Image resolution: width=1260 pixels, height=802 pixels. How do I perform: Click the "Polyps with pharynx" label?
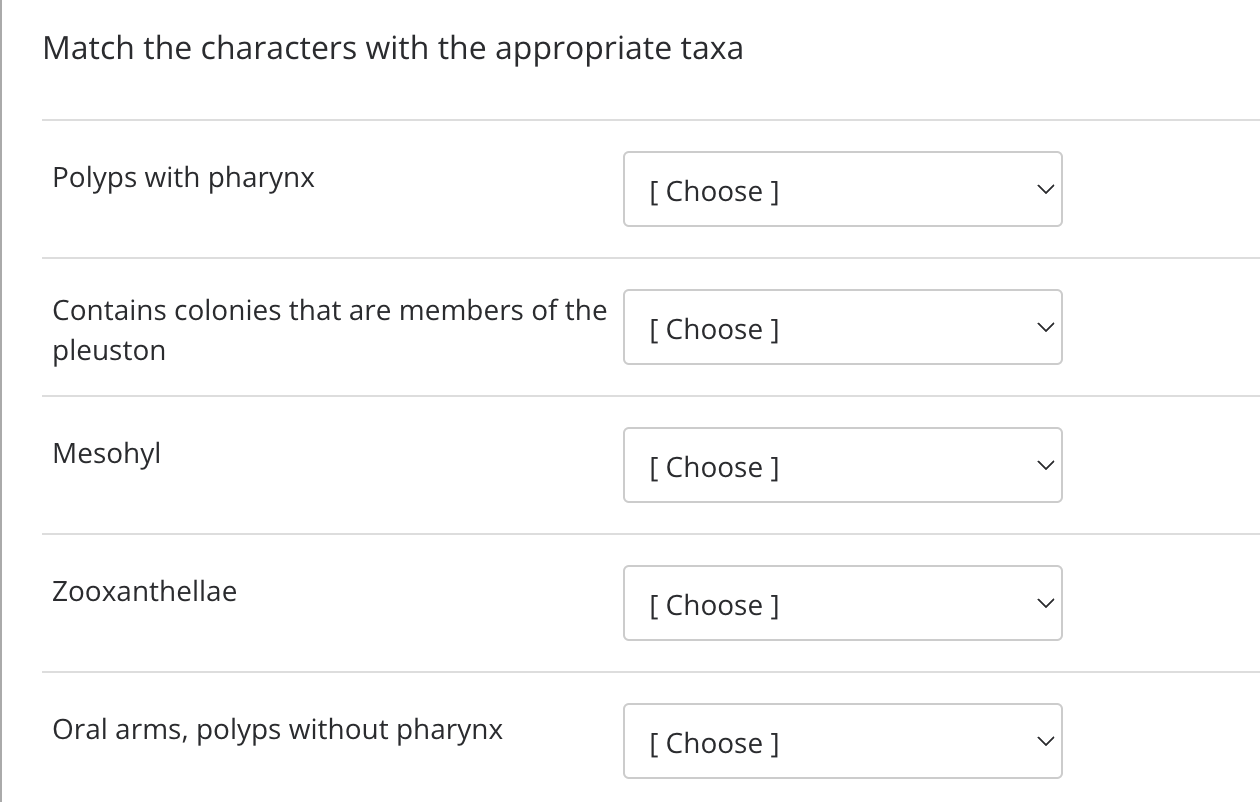pyautogui.click(x=183, y=178)
